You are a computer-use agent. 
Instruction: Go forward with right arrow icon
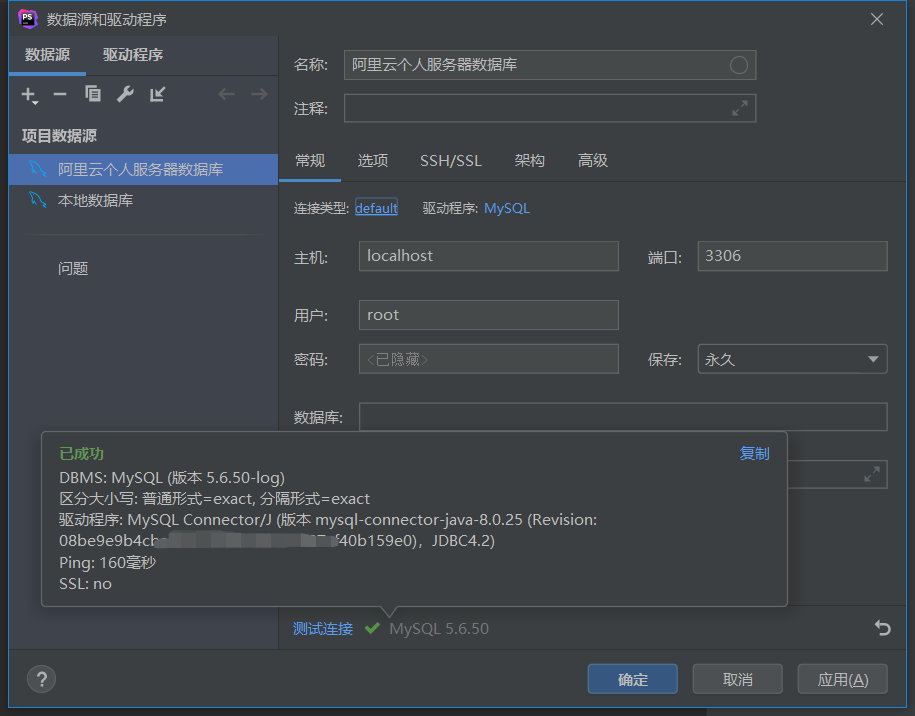pyautogui.click(x=259, y=94)
